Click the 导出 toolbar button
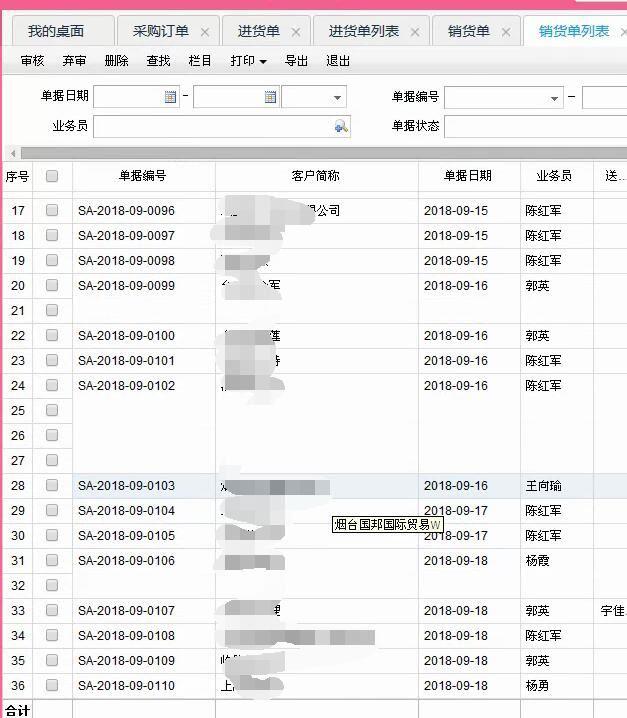Screen dimensions: 627x718 point(296,61)
